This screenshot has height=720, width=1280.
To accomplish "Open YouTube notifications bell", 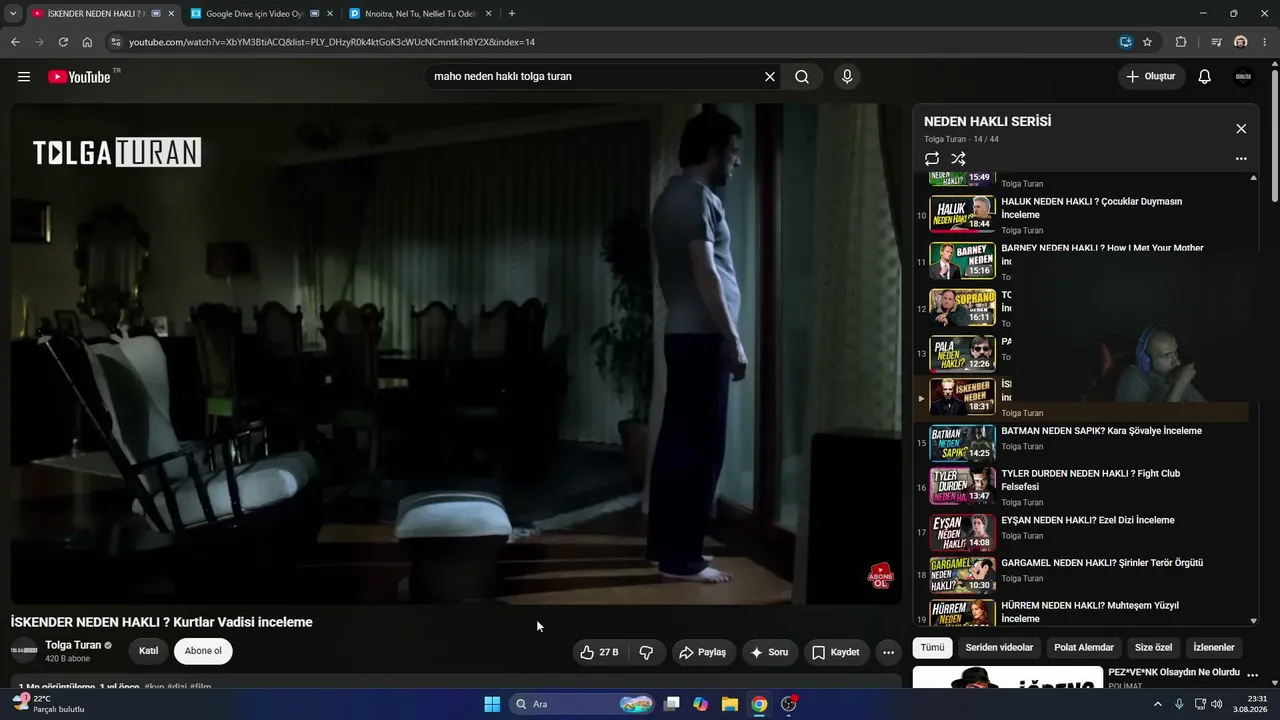I will point(1205,77).
